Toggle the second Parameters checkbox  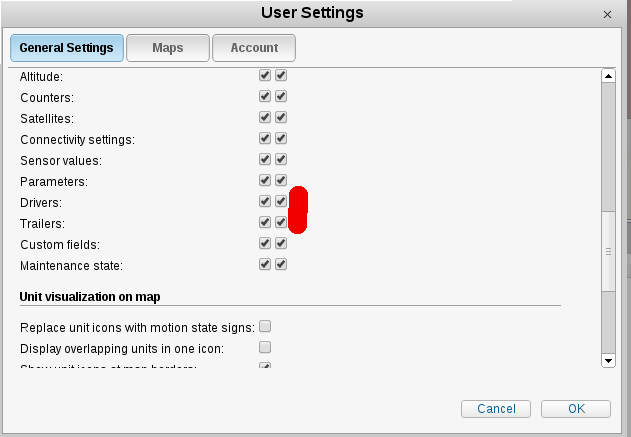(282, 181)
